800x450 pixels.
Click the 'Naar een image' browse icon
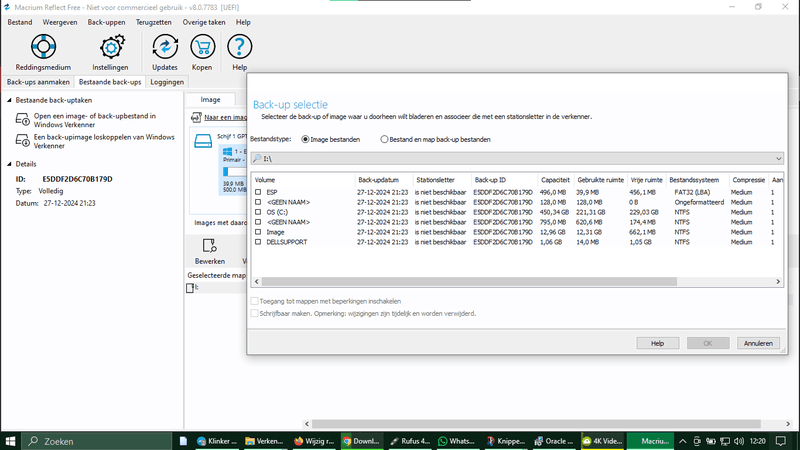[196, 117]
